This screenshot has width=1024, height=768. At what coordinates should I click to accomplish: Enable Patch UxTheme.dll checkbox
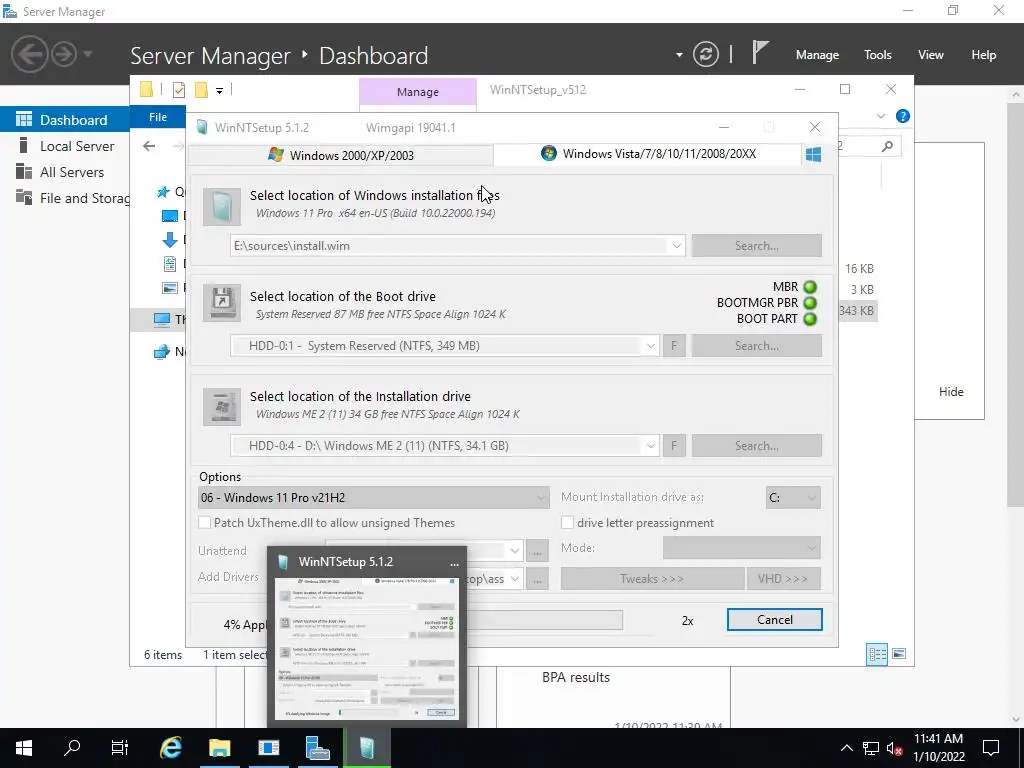tap(205, 522)
